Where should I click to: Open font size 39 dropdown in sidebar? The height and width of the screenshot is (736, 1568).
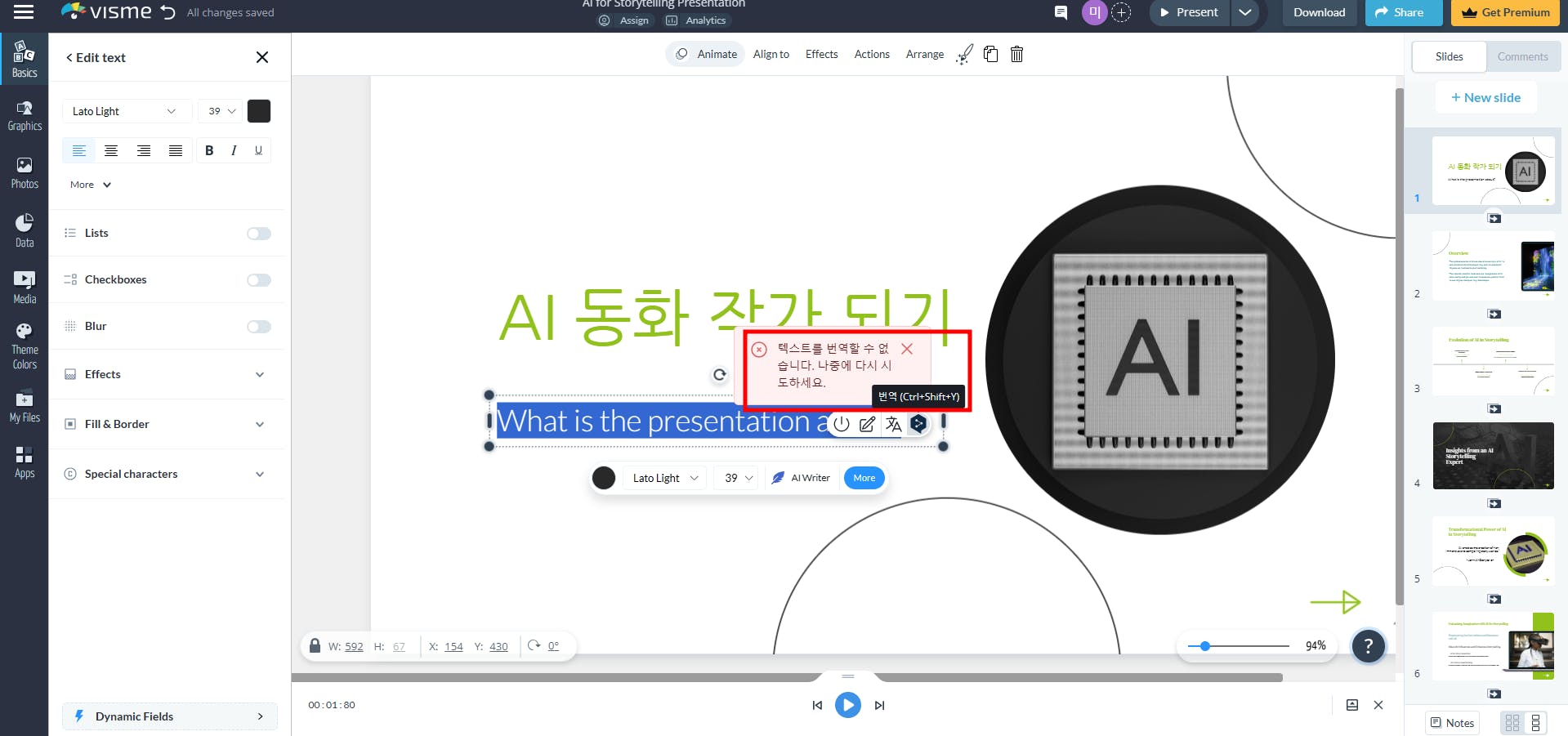tap(221, 111)
